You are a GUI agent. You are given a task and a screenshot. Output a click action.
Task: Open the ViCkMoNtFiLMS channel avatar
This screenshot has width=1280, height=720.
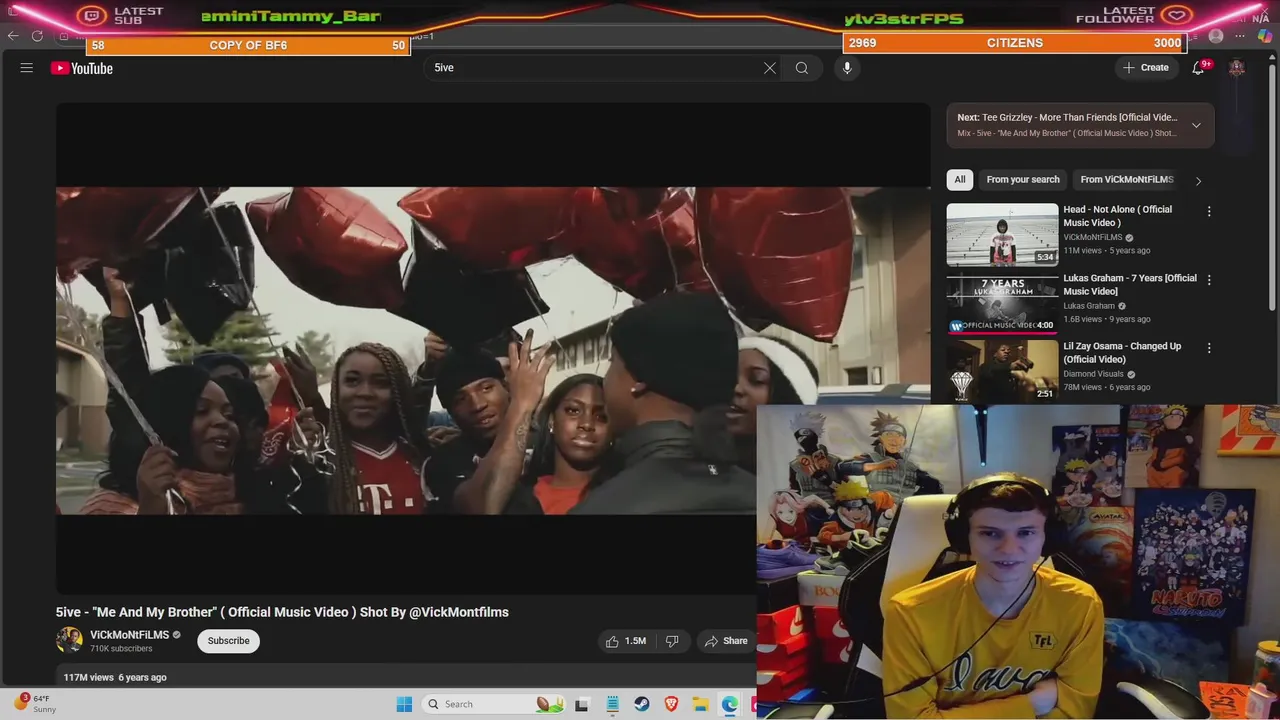point(69,640)
